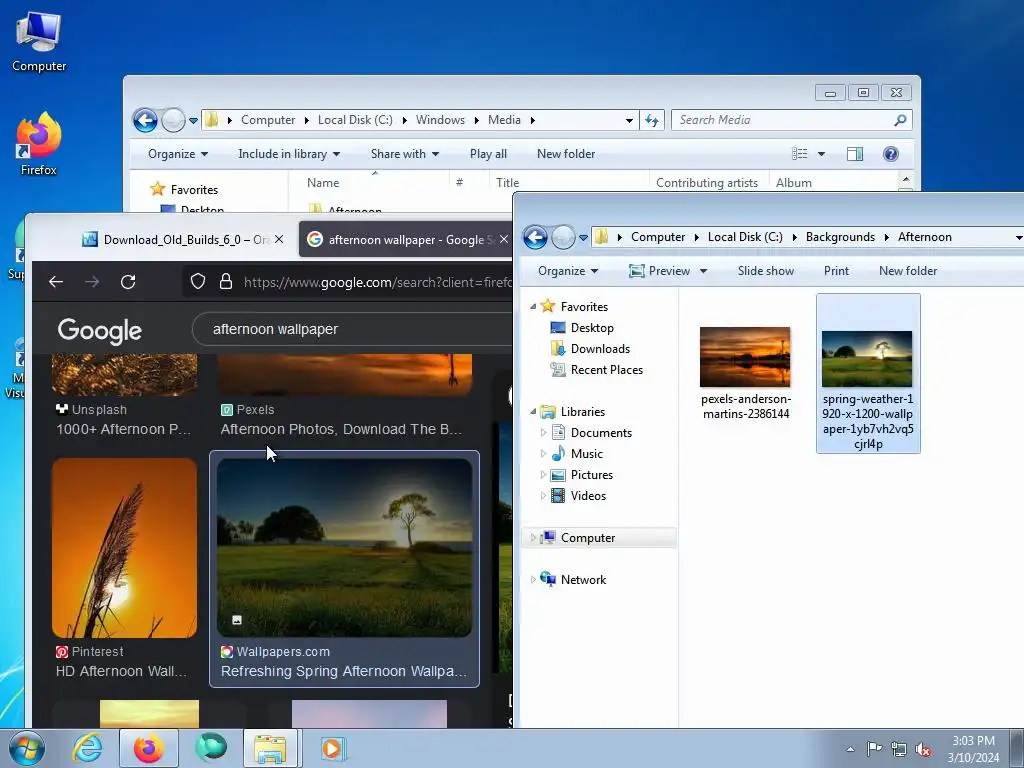Open the Firefox desktop shortcut
This screenshot has width=1024, height=768.
tap(39, 144)
